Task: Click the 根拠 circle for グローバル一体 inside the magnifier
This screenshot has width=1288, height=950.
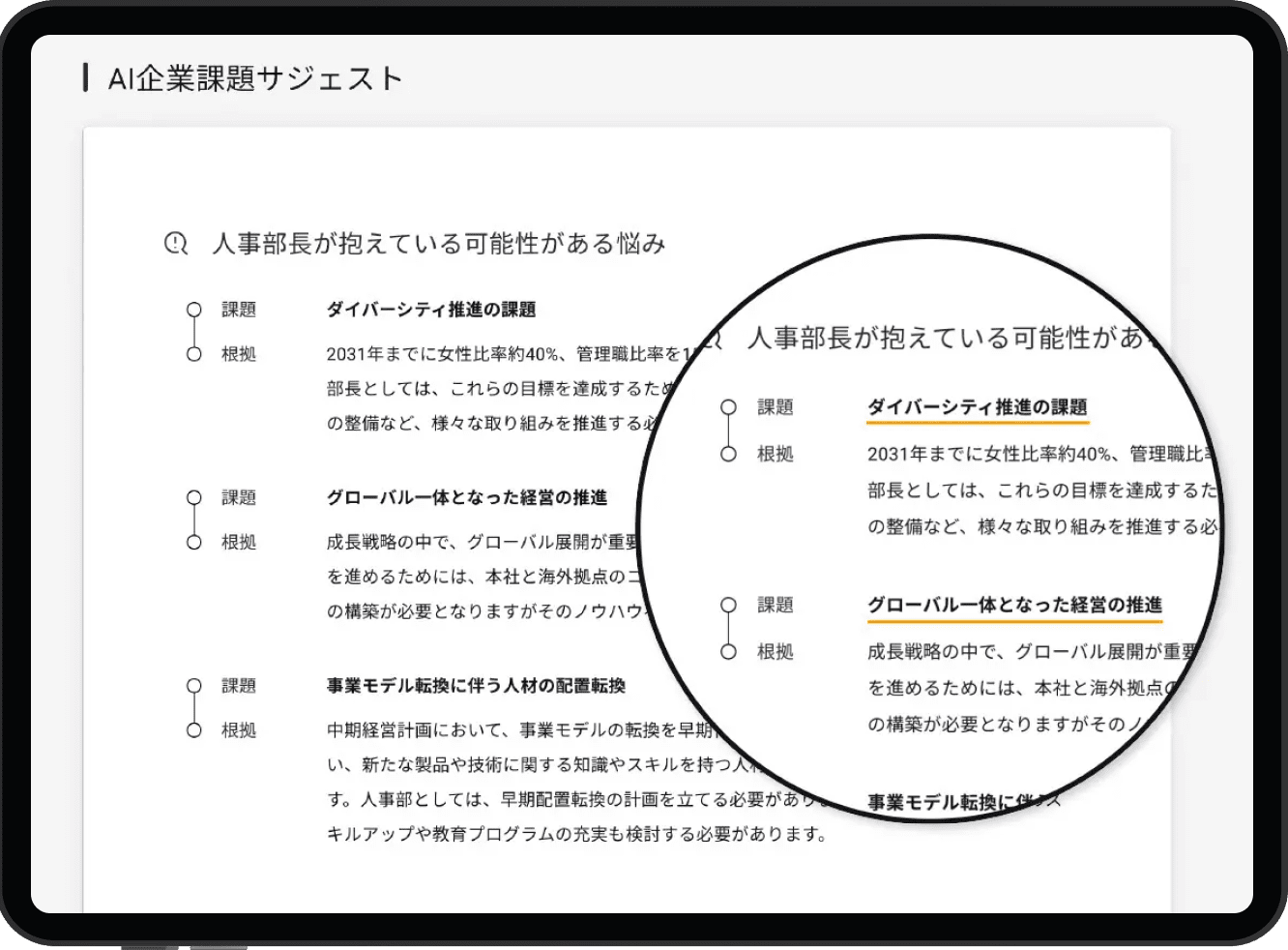Action: pos(729,652)
